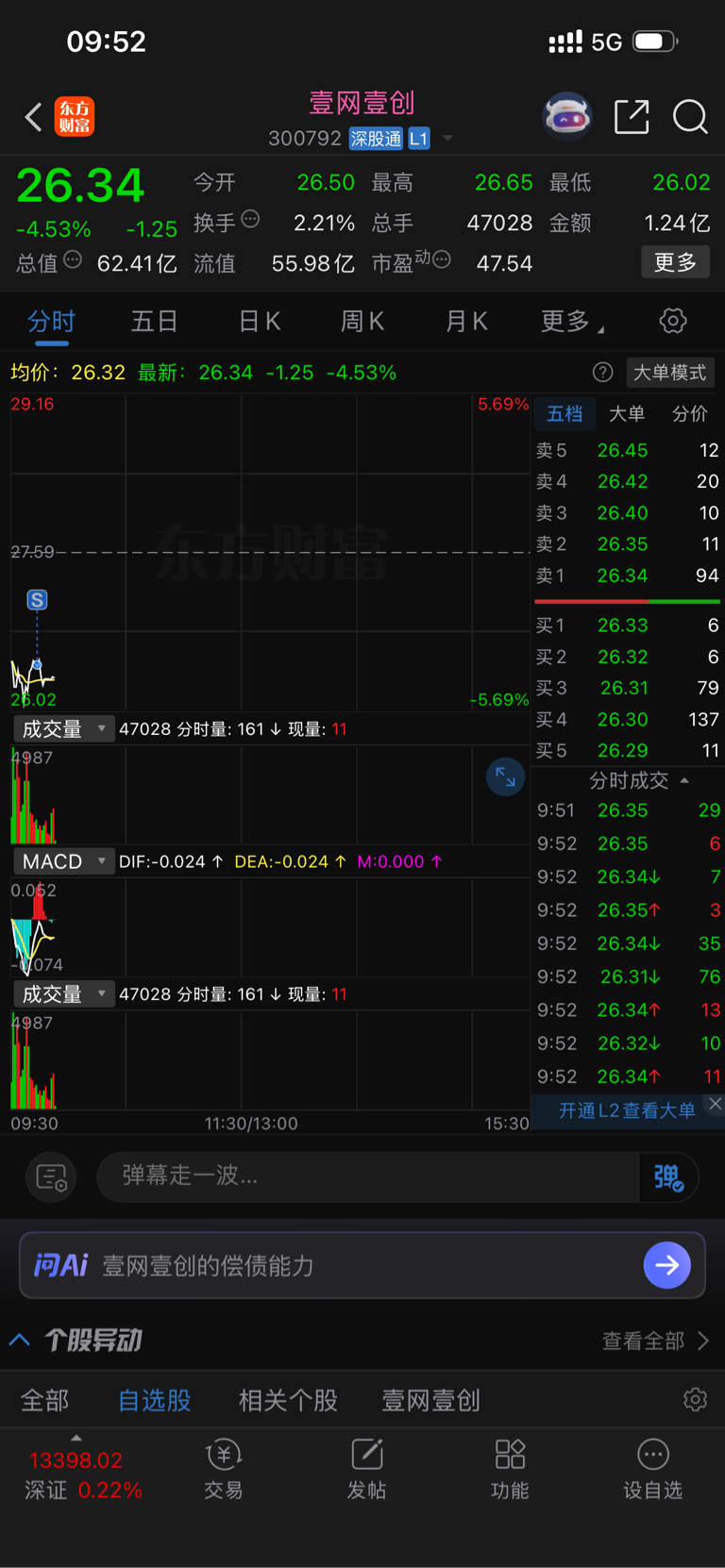
Task: Select the 壹网壹创 filter tab
Action: tap(431, 1400)
